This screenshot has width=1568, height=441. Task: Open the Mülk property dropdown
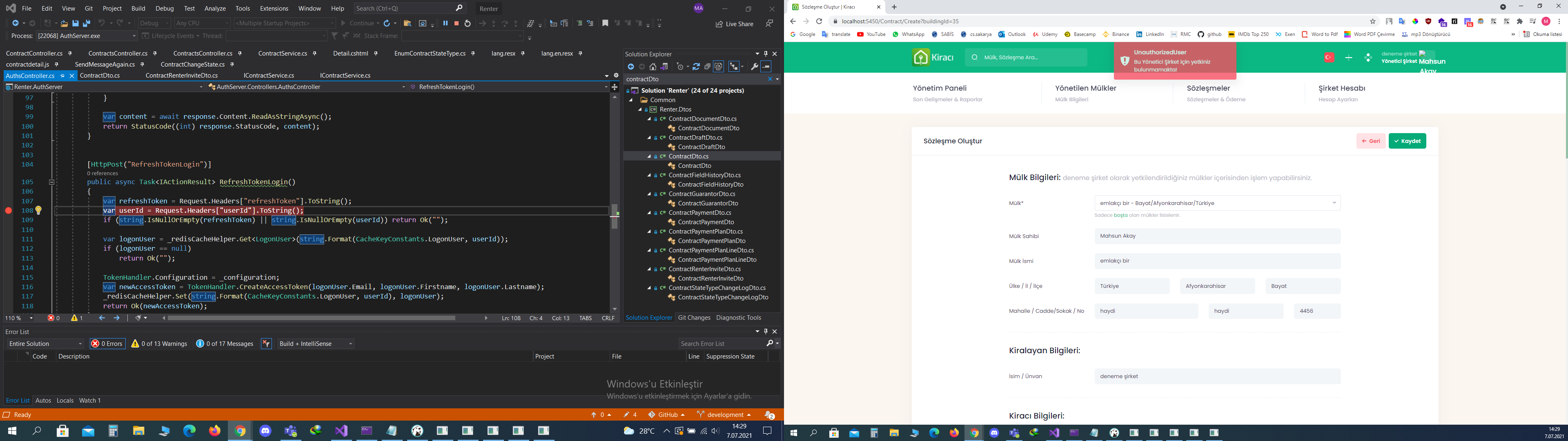click(1217, 203)
